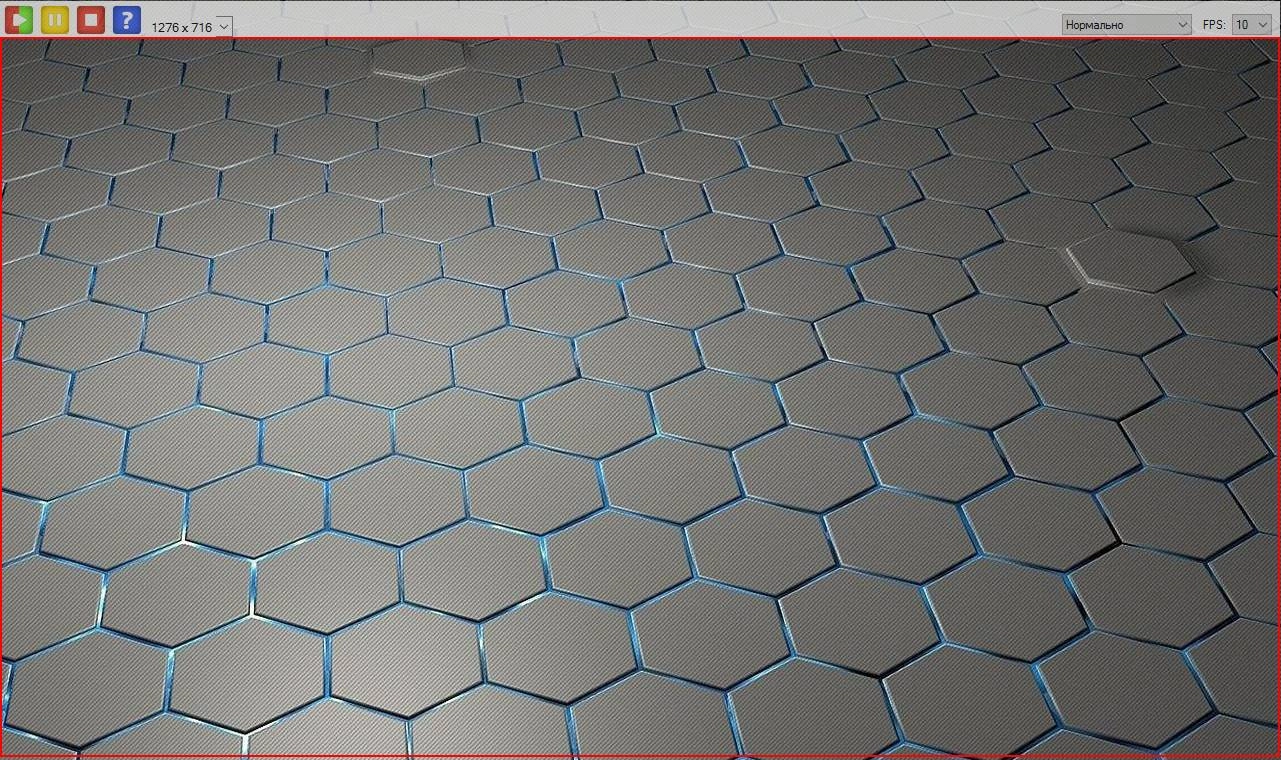This screenshot has width=1281, height=760.
Task: Open help via the blue question mark icon
Action: pos(127,19)
